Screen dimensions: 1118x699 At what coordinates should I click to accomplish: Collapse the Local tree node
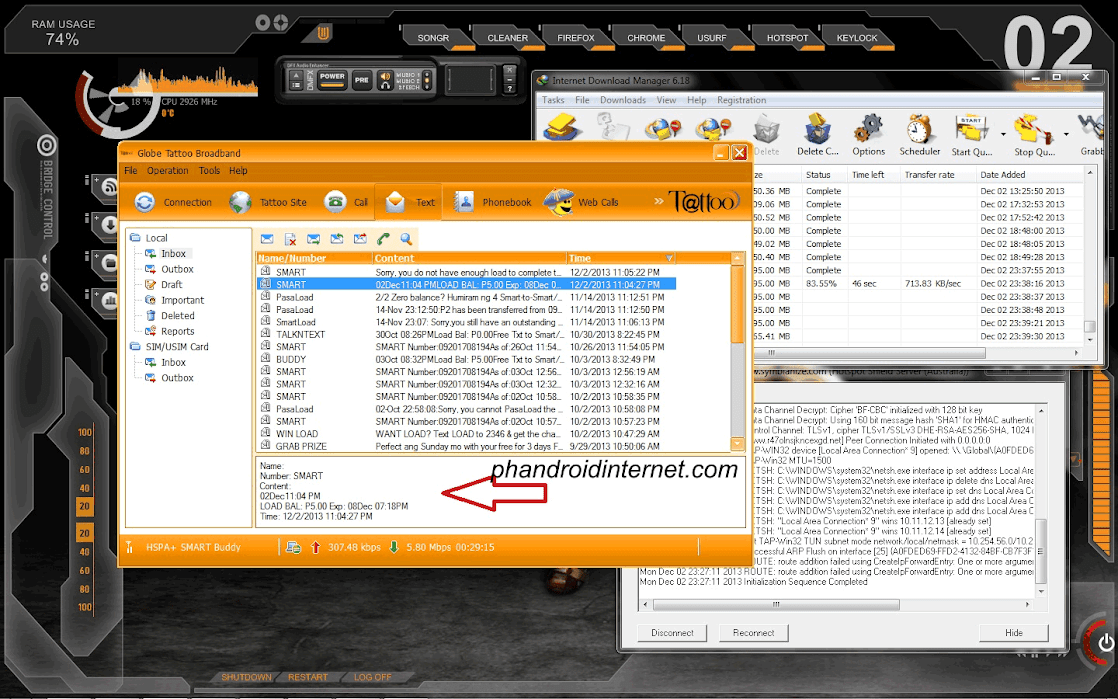[135, 238]
